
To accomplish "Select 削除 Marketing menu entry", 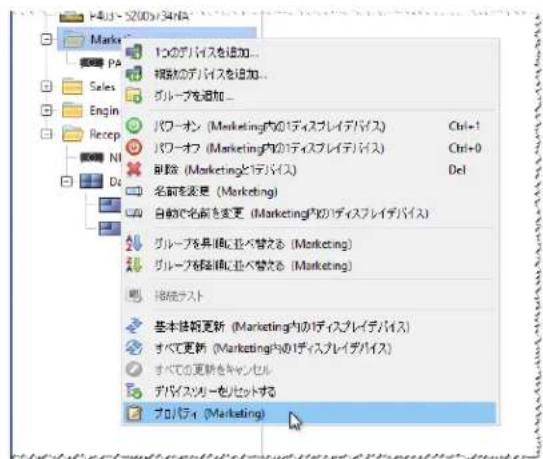I will coord(310,170).
